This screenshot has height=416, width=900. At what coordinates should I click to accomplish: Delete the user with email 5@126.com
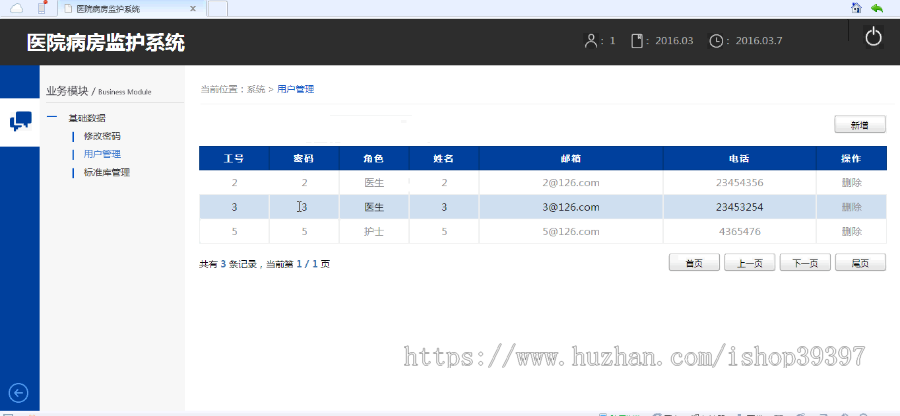851,232
